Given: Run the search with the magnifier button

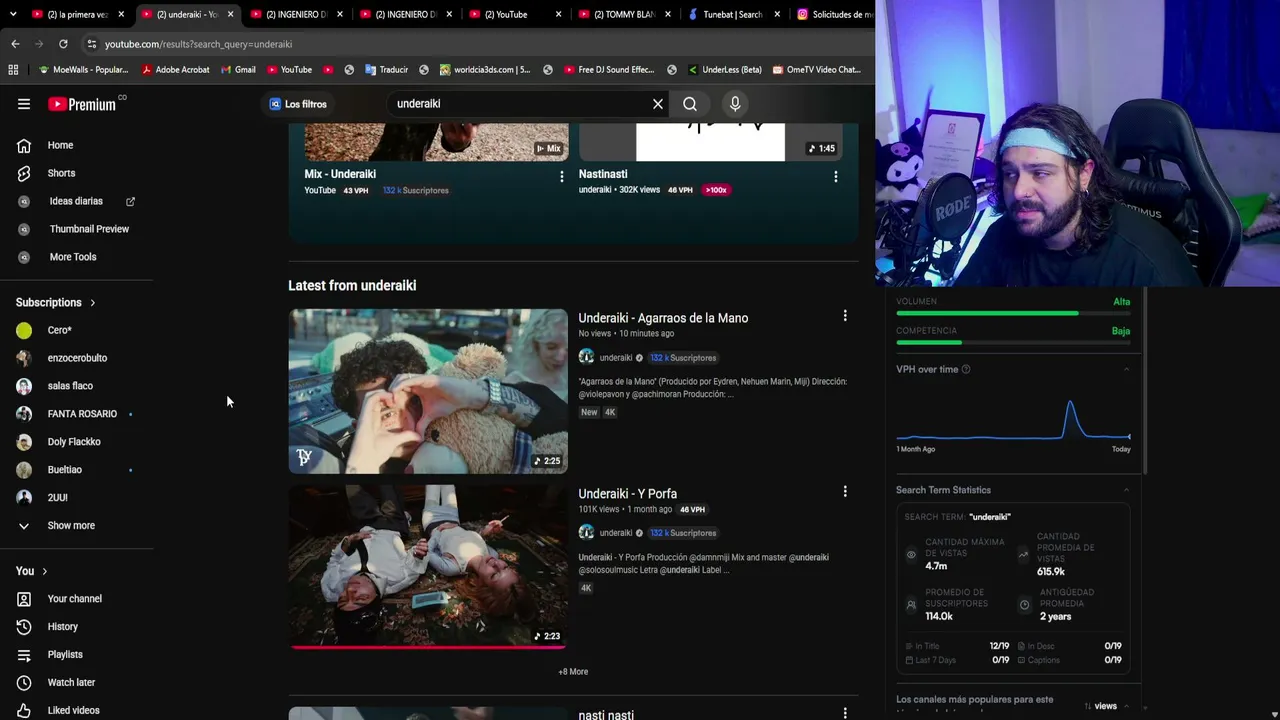Looking at the screenshot, I should [690, 104].
